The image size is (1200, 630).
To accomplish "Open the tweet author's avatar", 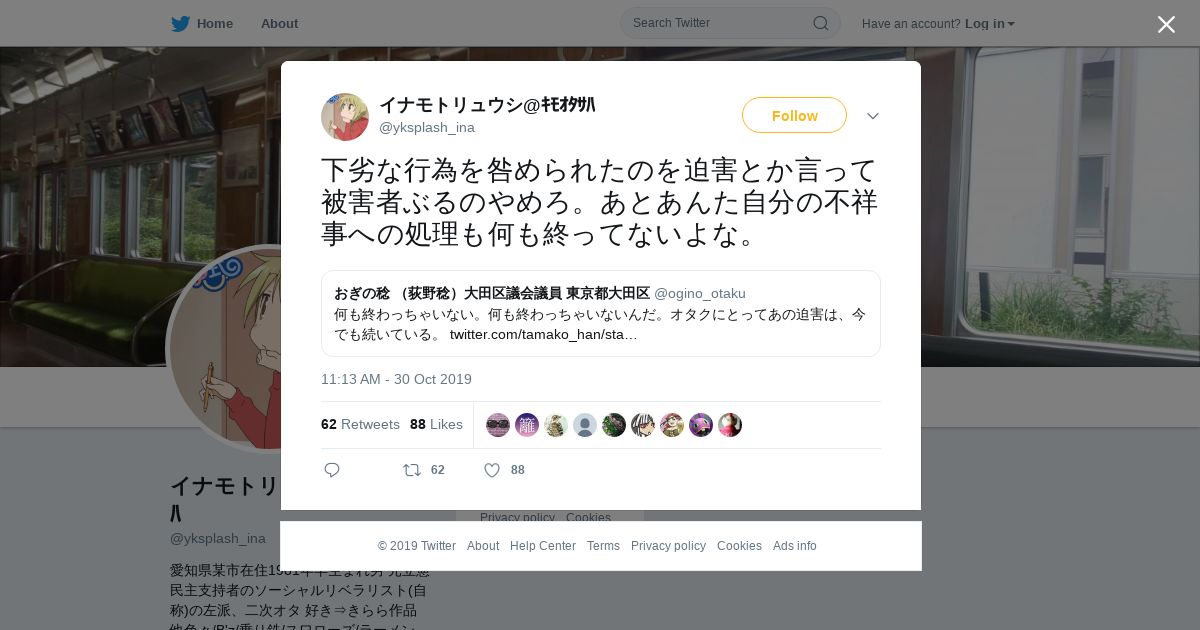I will [x=345, y=117].
